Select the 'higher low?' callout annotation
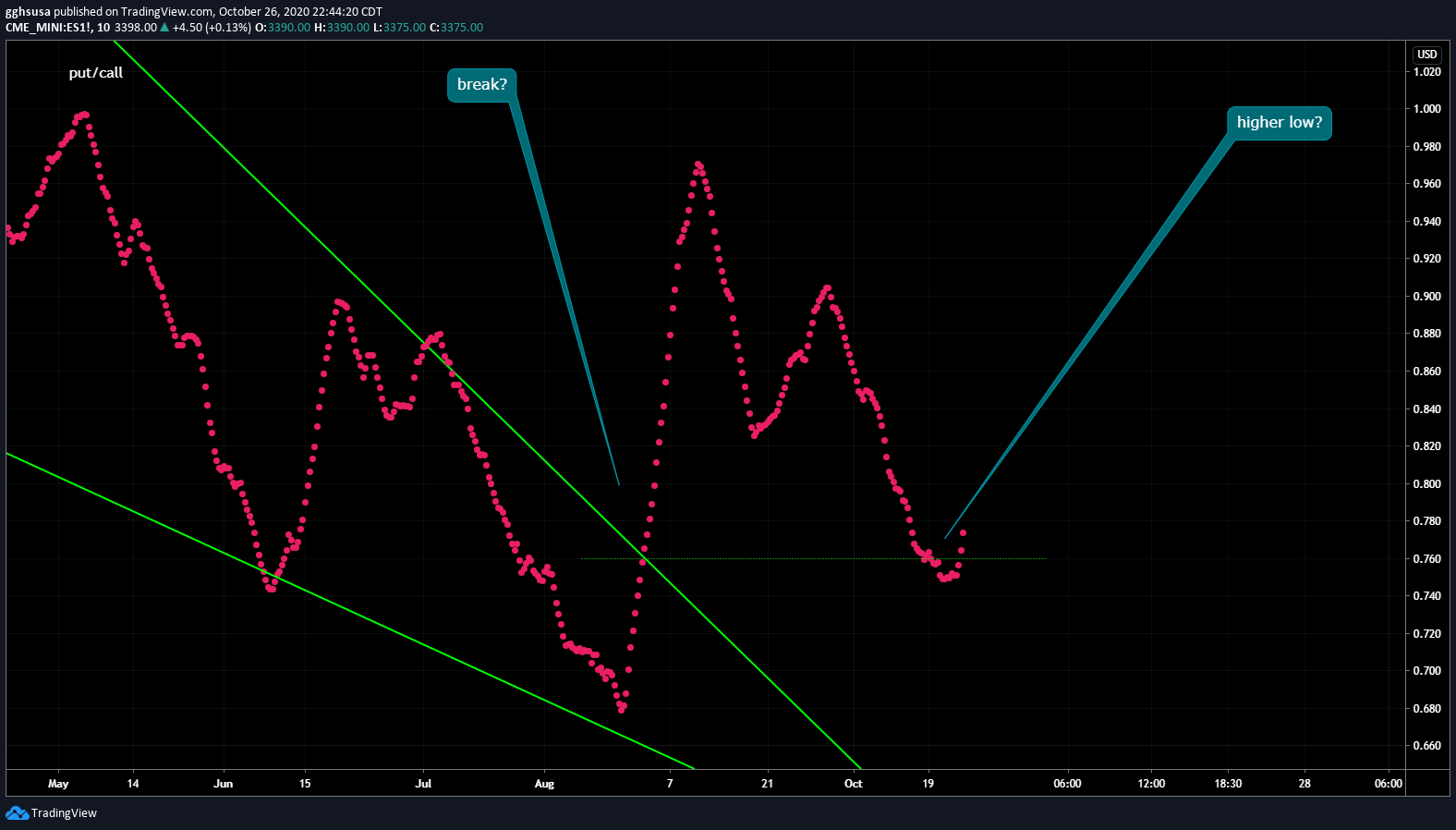 1280,123
